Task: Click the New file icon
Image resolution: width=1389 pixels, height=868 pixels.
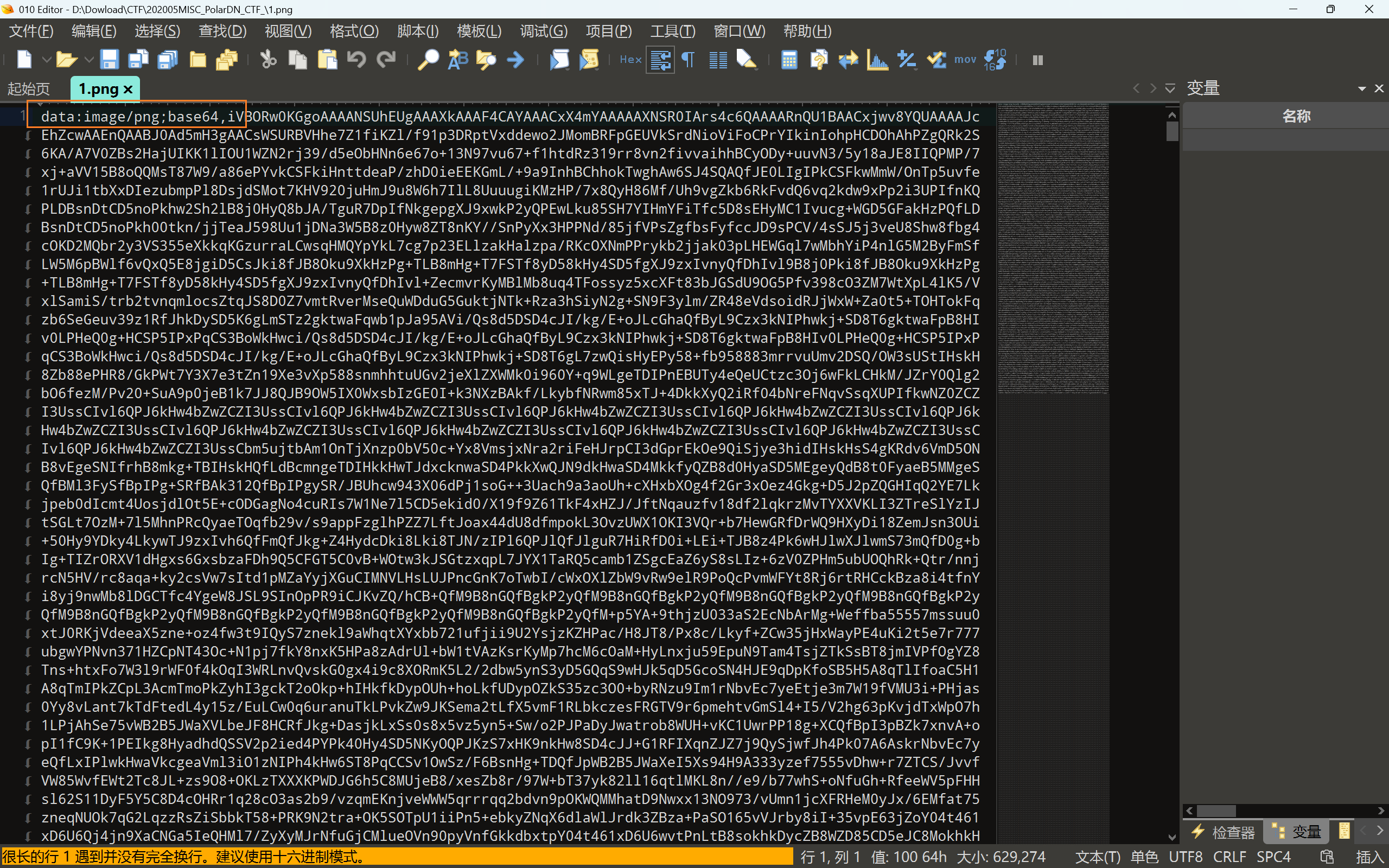Action: [24, 59]
